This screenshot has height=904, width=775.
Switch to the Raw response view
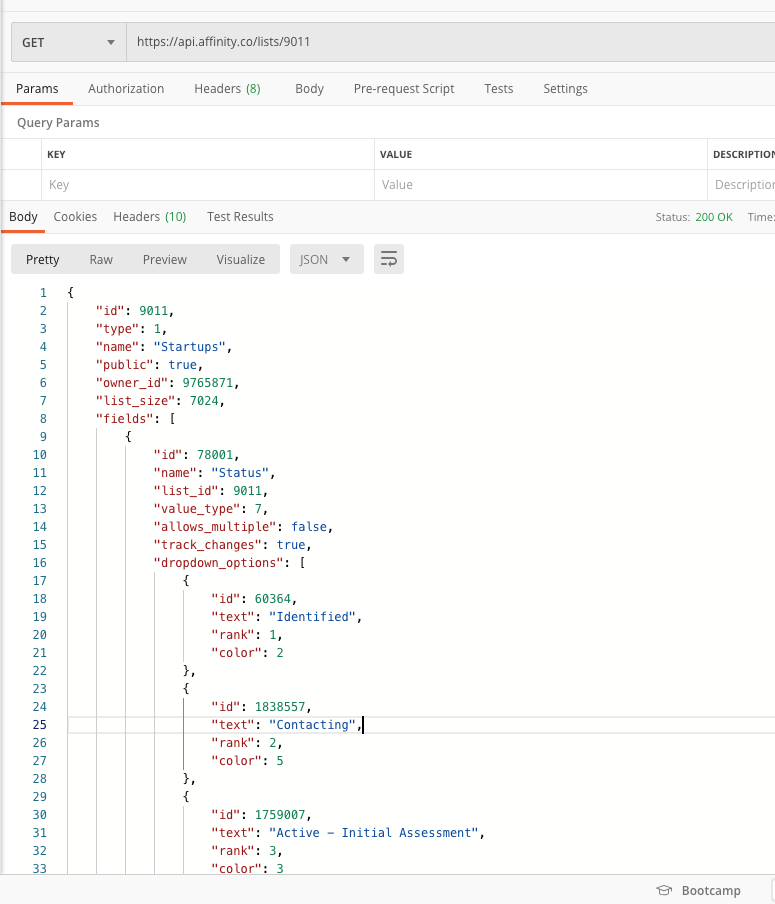pos(100,259)
